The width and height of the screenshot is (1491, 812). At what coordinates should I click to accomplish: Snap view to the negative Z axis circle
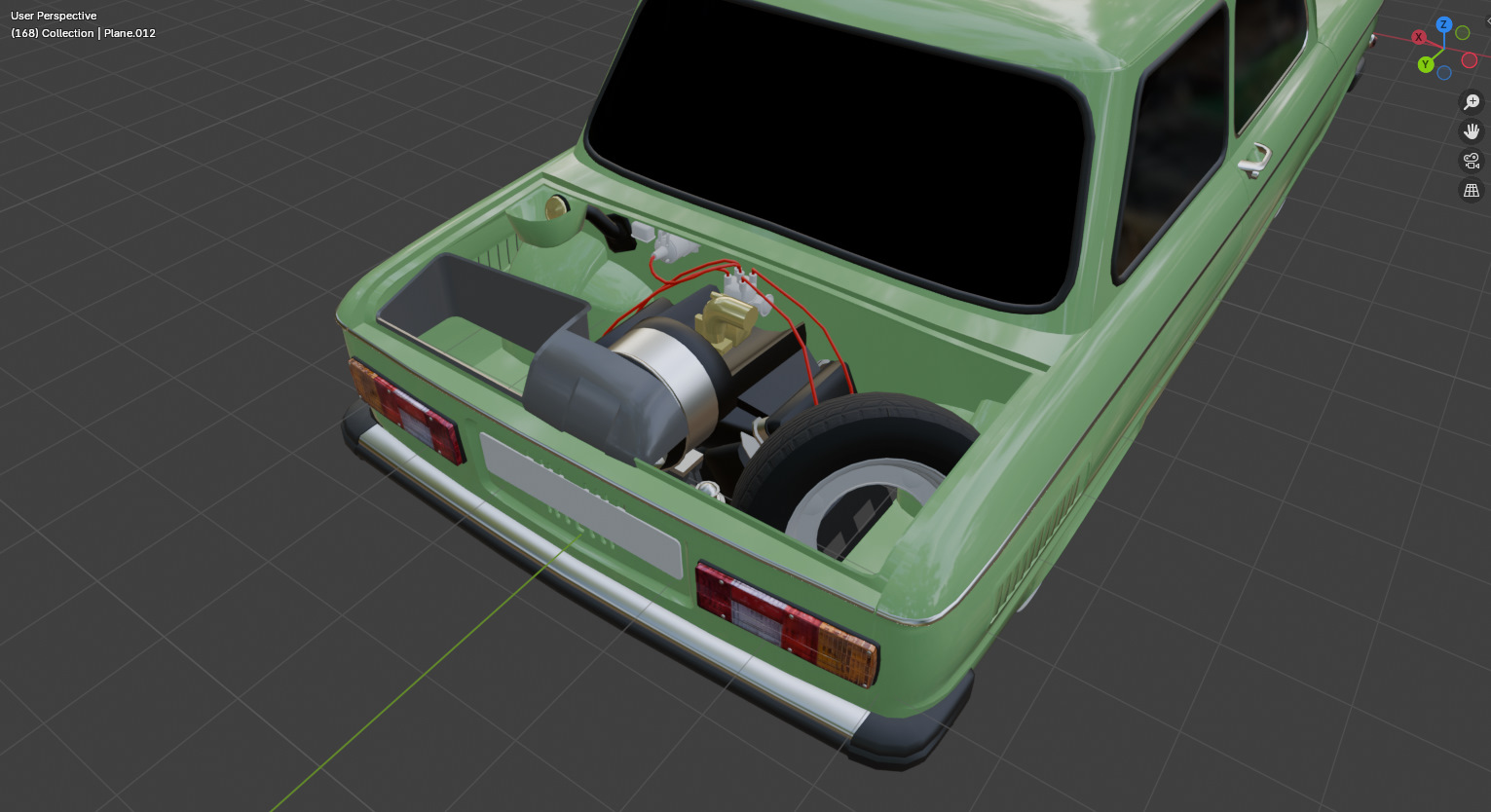pos(1444,72)
